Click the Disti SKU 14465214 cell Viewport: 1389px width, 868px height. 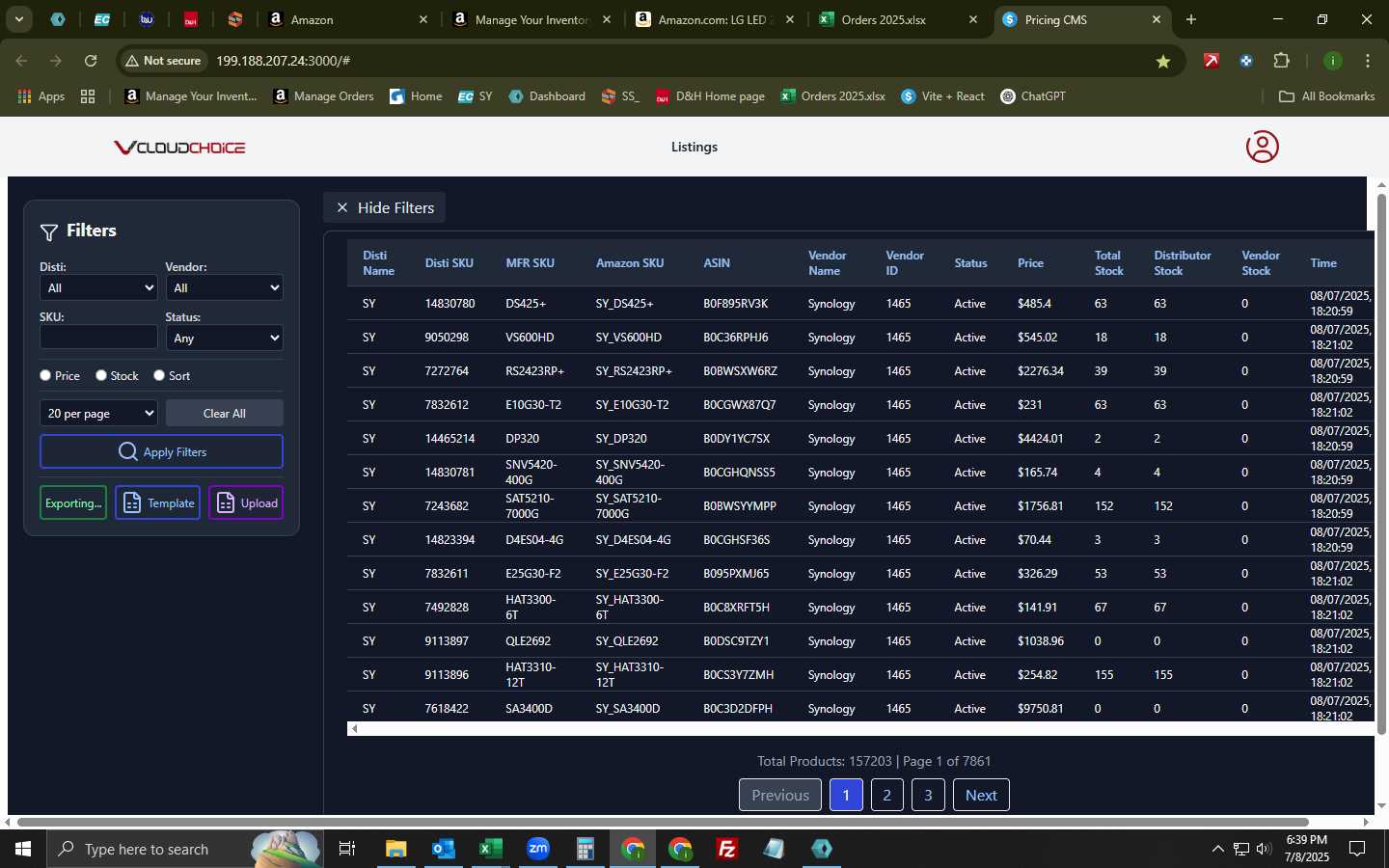449,439
